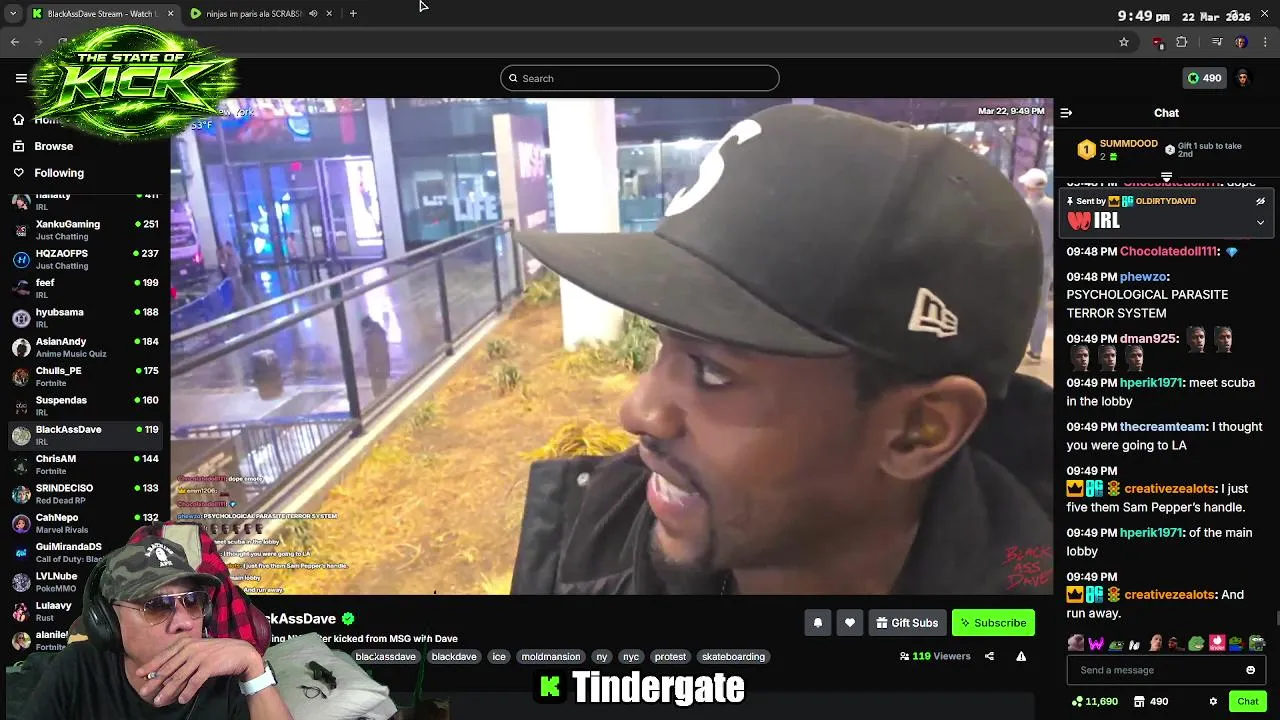Expand the pinned IRL message chevron
Viewport: 1280px width, 720px height.
(1260, 222)
